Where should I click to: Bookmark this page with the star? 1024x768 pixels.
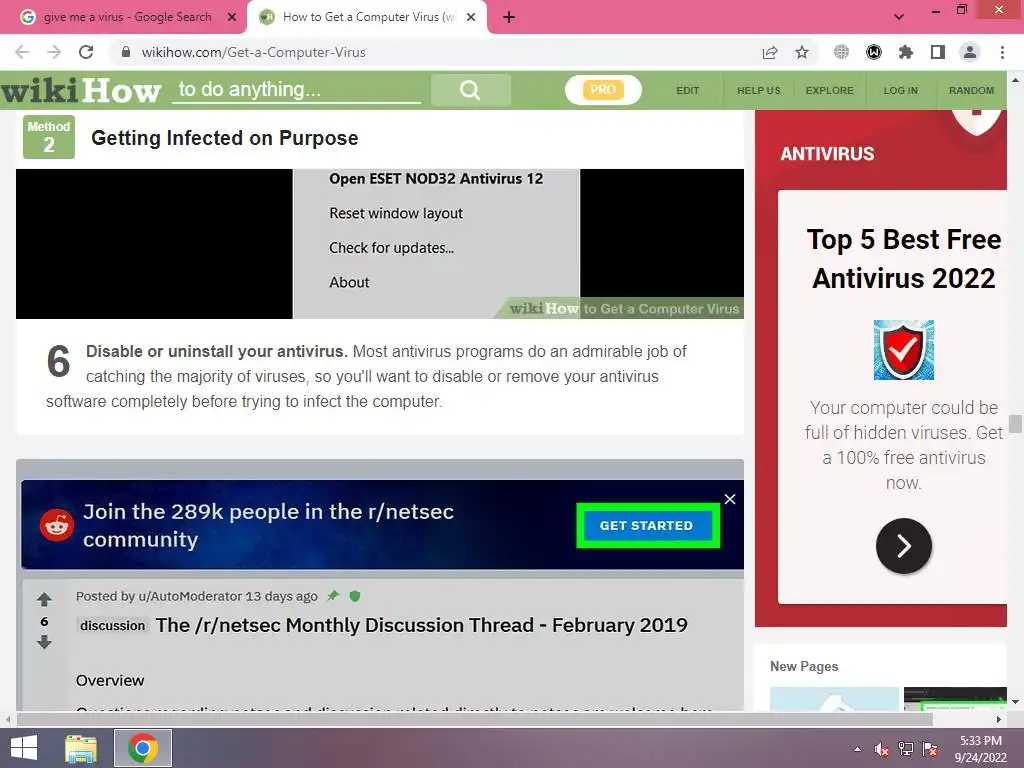802,52
